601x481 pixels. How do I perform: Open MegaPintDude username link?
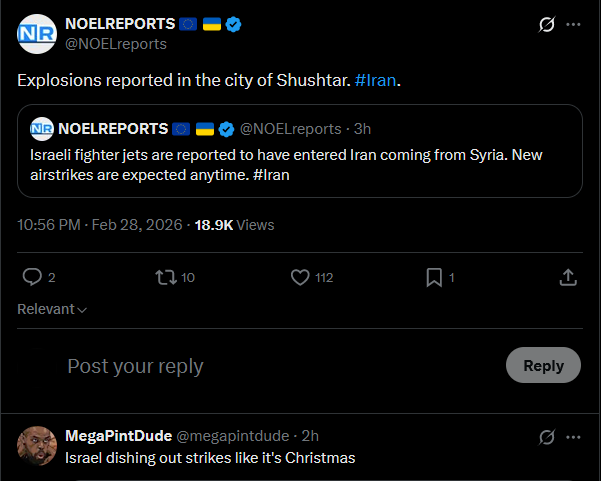tap(118, 436)
